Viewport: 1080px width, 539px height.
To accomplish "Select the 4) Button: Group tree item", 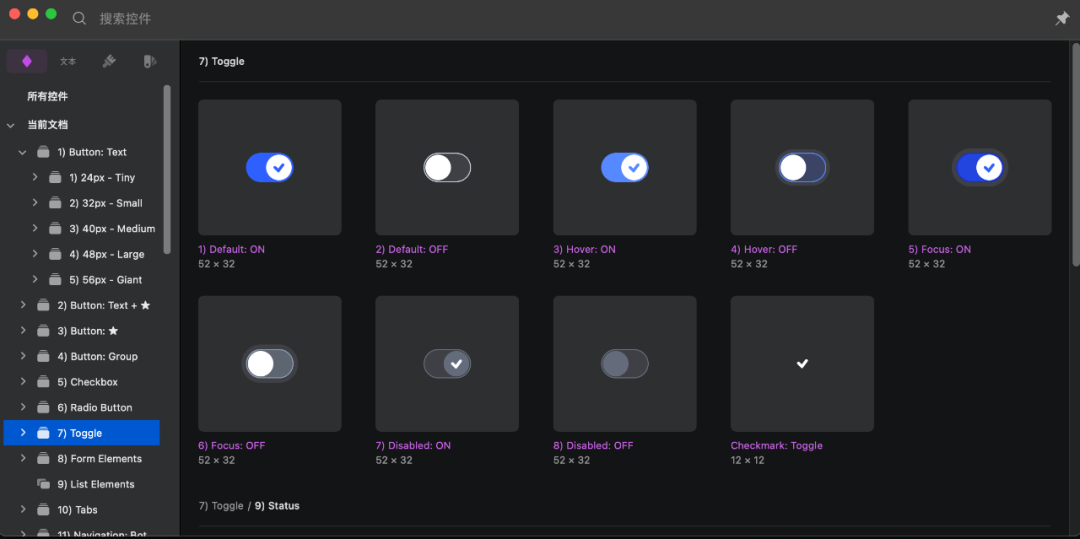I will (x=81, y=357).
